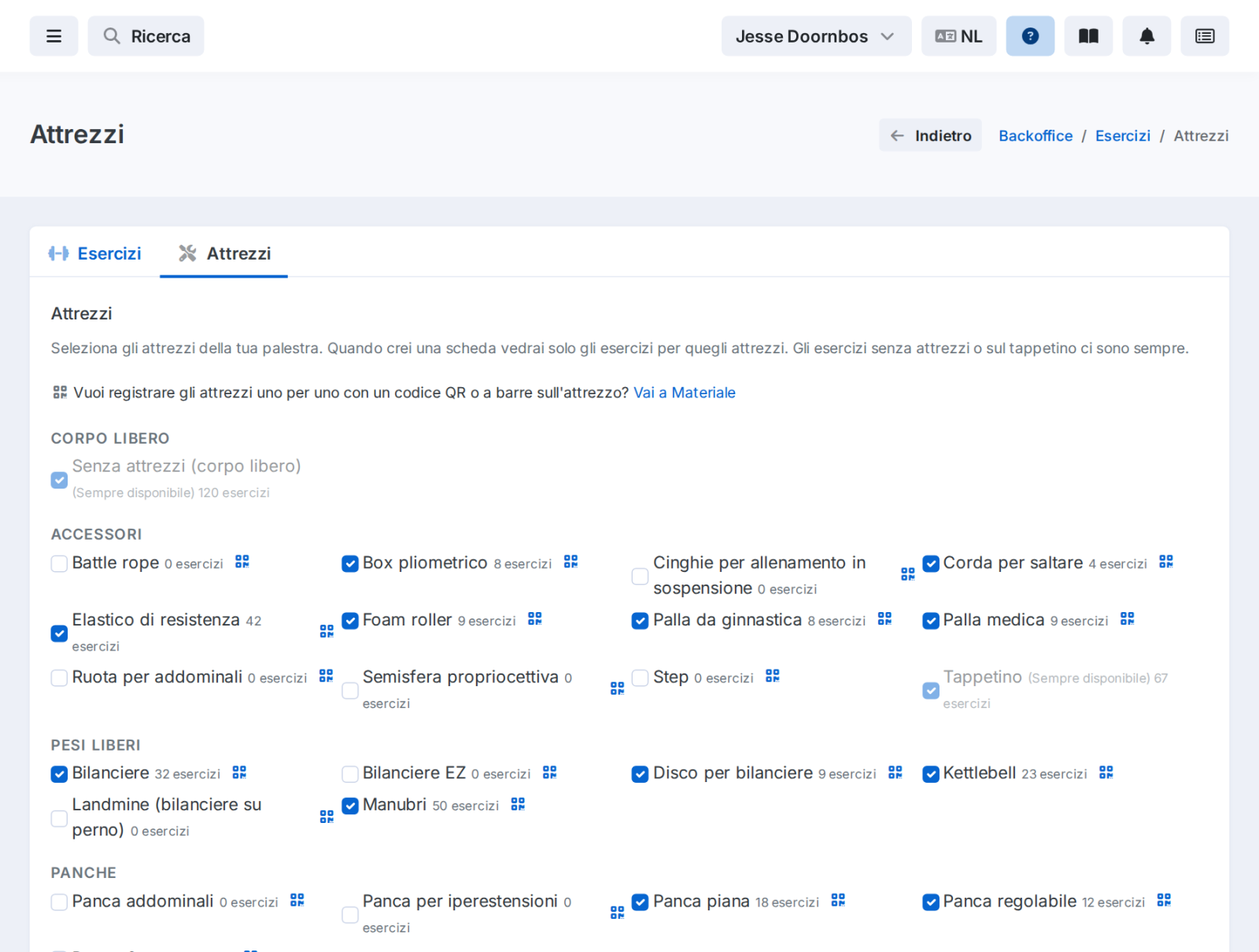
Task: Open the manual book icon
Action: (x=1088, y=36)
